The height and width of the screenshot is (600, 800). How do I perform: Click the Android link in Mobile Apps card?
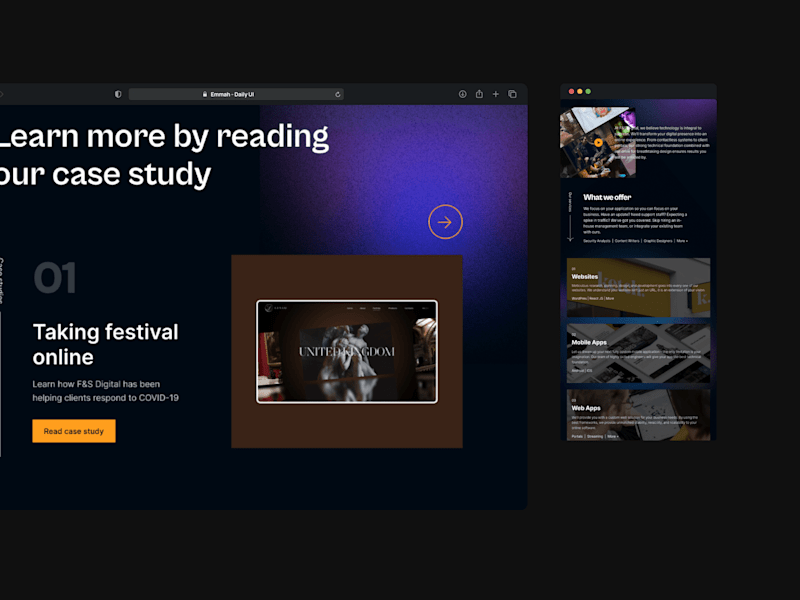coord(578,370)
